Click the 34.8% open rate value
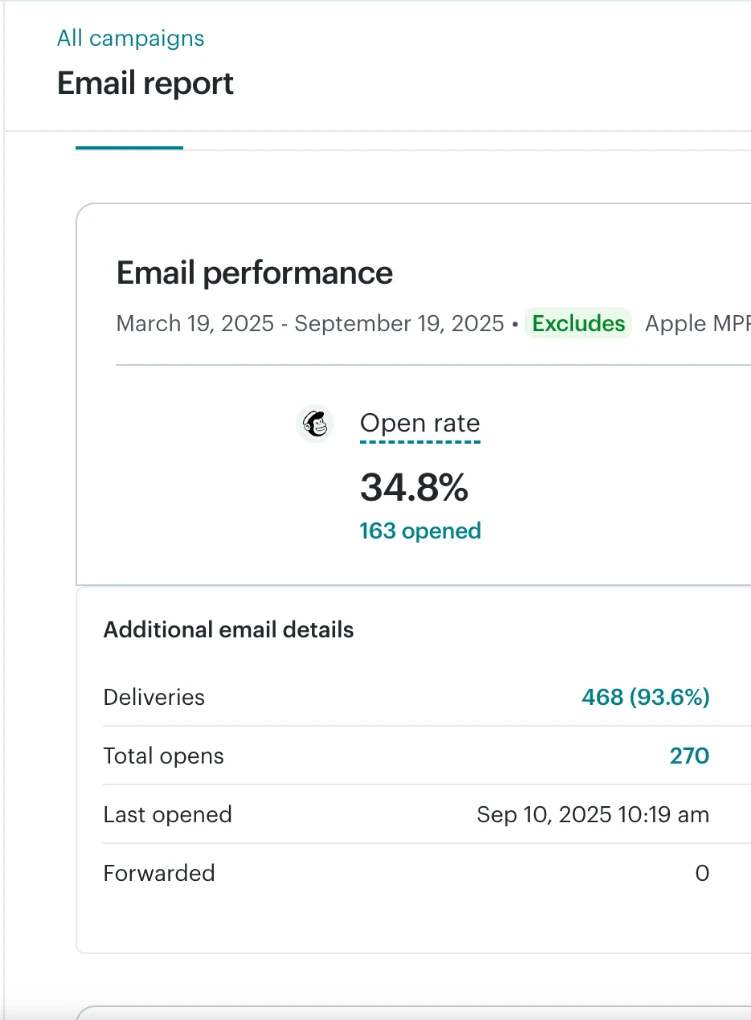 coord(414,487)
